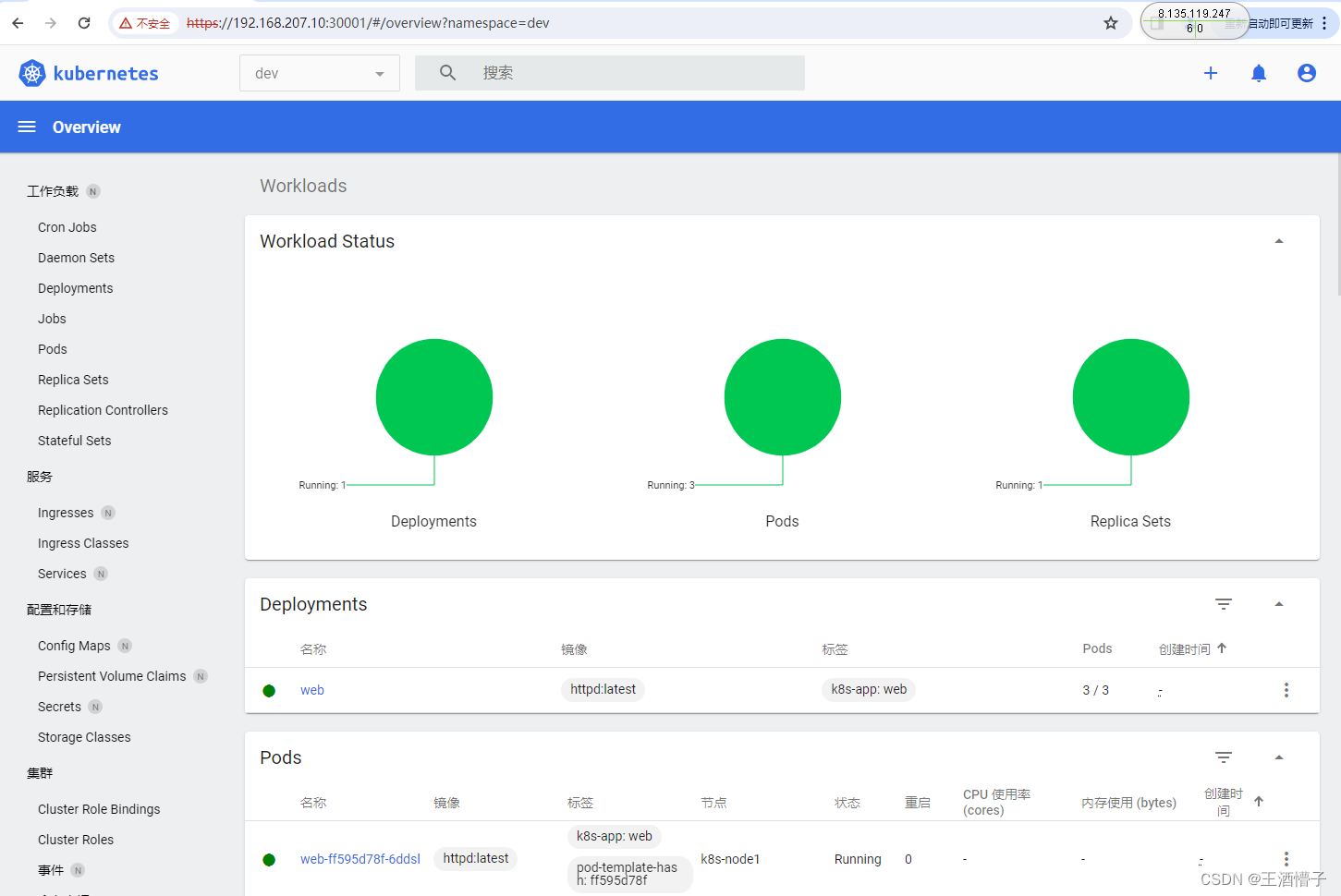The width and height of the screenshot is (1341, 896).
Task: Open the hamburger navigation menu
Action: pyautogui.click(x=27, y=127)
